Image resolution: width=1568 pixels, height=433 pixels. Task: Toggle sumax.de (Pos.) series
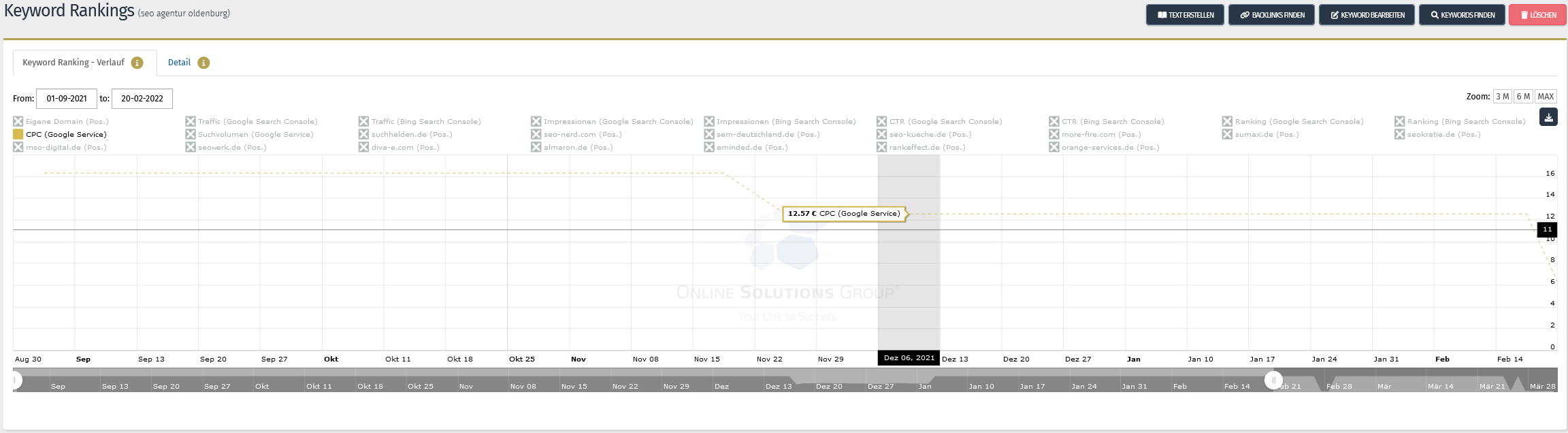[x=1260, y=135]
